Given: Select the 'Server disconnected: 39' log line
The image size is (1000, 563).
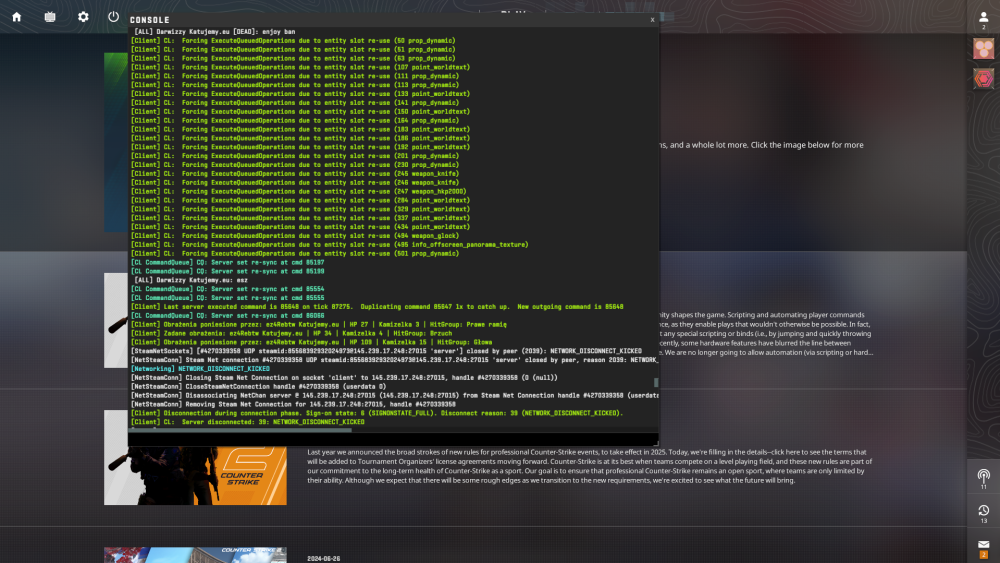Looking at the screenshot, I should click(x=247, y=422).
